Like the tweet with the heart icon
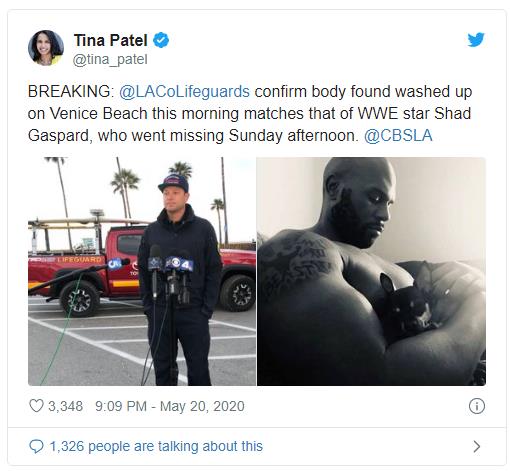This screenshot has height=471, width=510. (36, 406)
